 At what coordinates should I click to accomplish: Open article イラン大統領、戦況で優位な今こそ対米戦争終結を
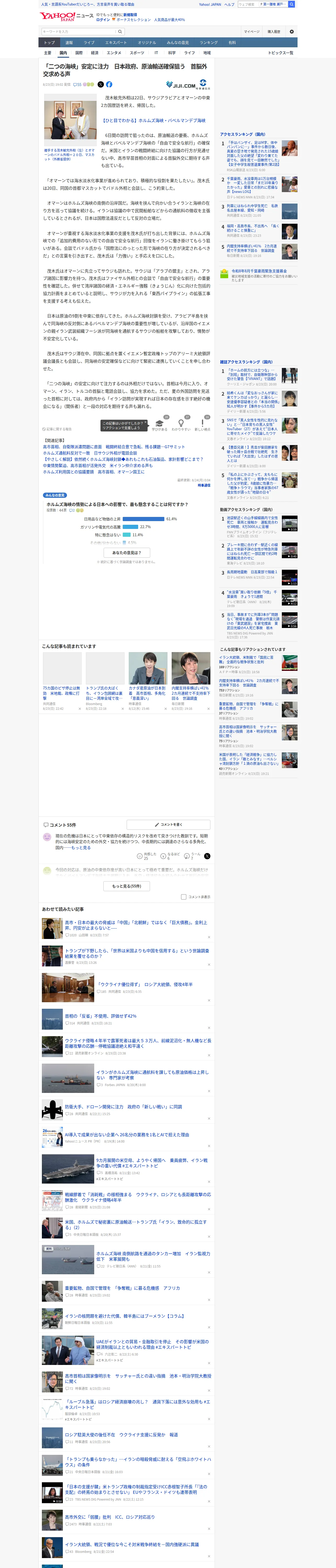[132, 1544]
